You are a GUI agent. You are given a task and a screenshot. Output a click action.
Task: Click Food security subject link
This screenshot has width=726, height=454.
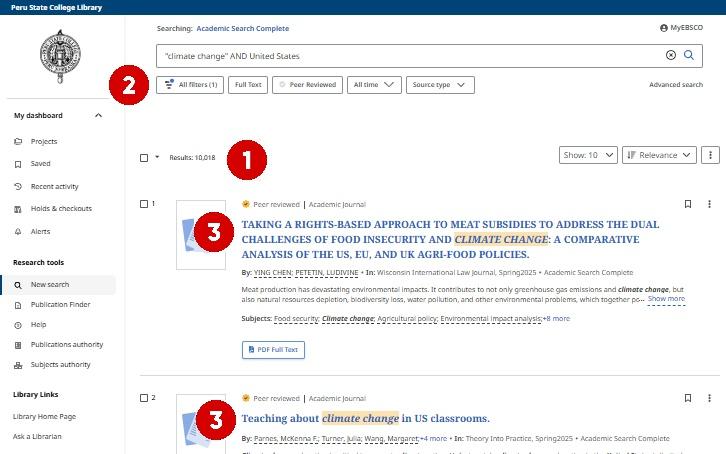click(296, 319)
